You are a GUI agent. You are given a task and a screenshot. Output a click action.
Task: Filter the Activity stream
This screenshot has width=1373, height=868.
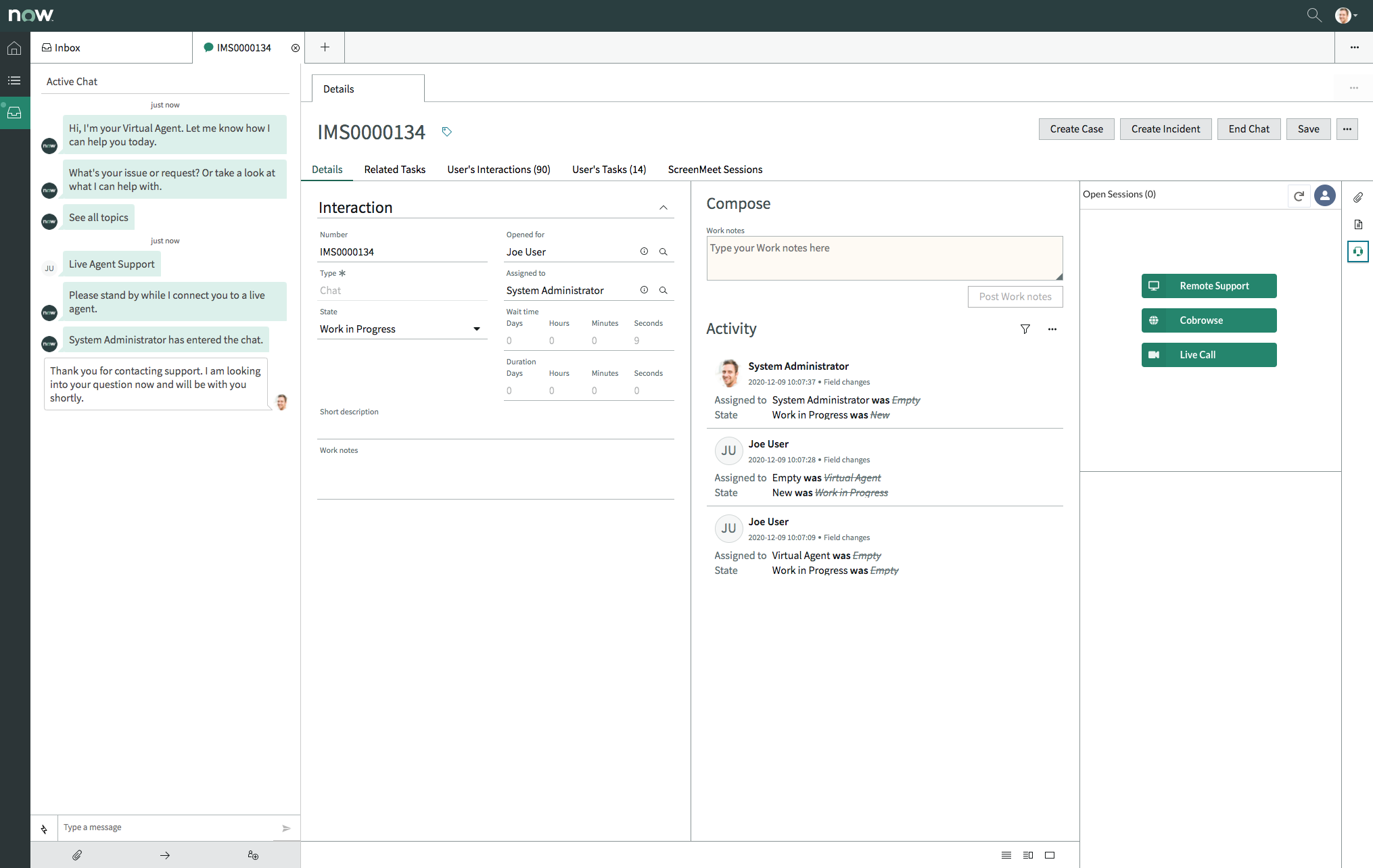point(1025,329)
